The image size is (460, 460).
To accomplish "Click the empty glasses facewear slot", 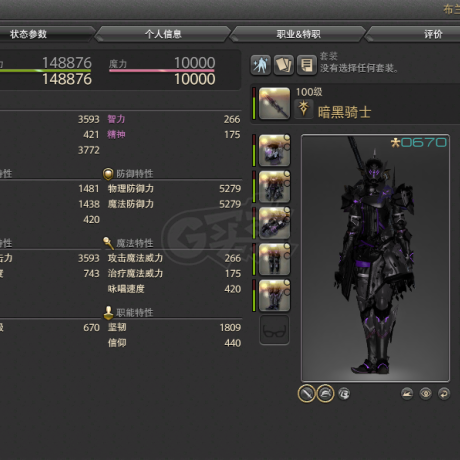I will [274, 330].
